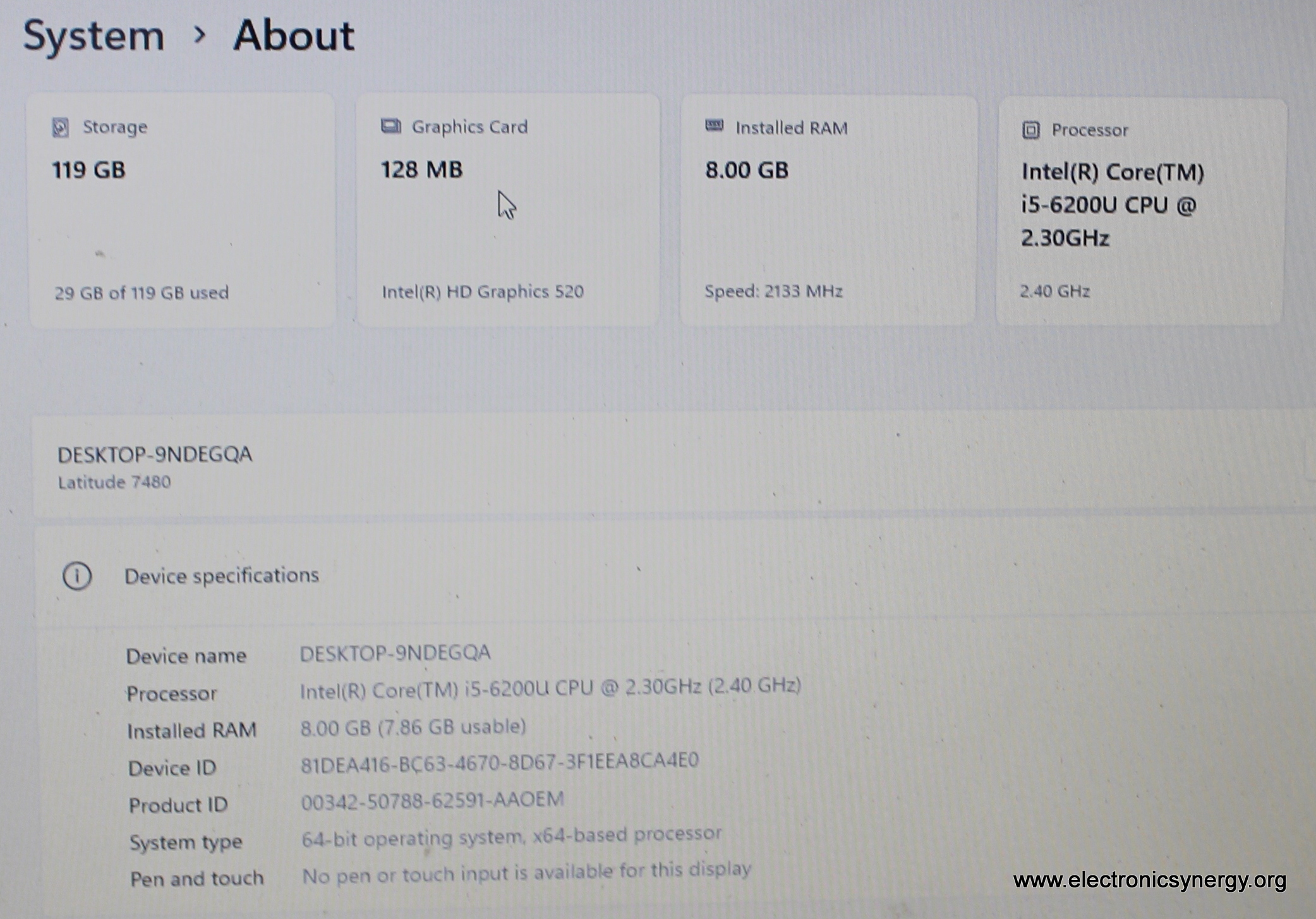Click the Device ID value text
Screen dimensions: 1316x919
pos(499,762)
